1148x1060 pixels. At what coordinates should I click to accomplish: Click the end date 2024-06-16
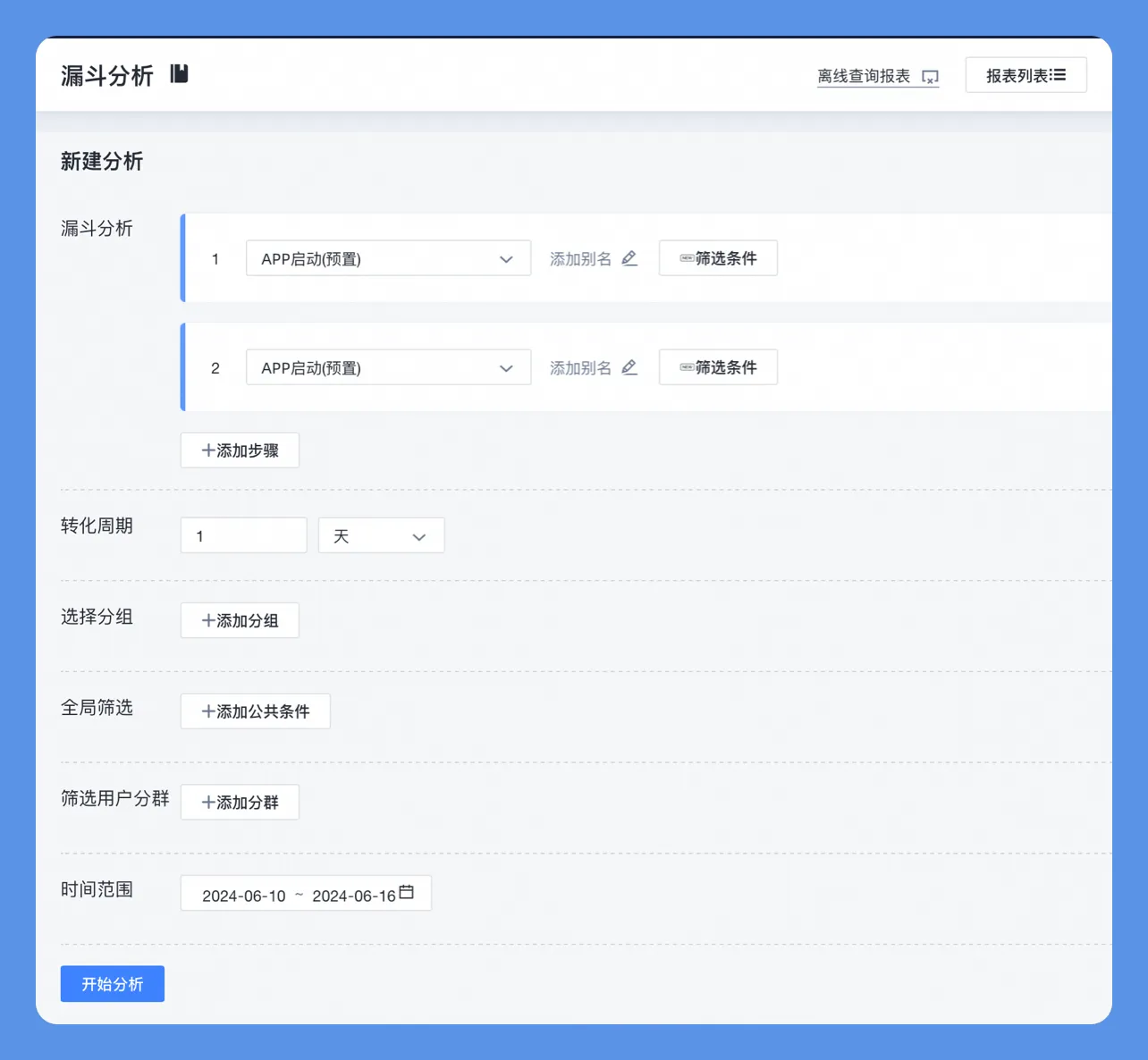(354, 896)
